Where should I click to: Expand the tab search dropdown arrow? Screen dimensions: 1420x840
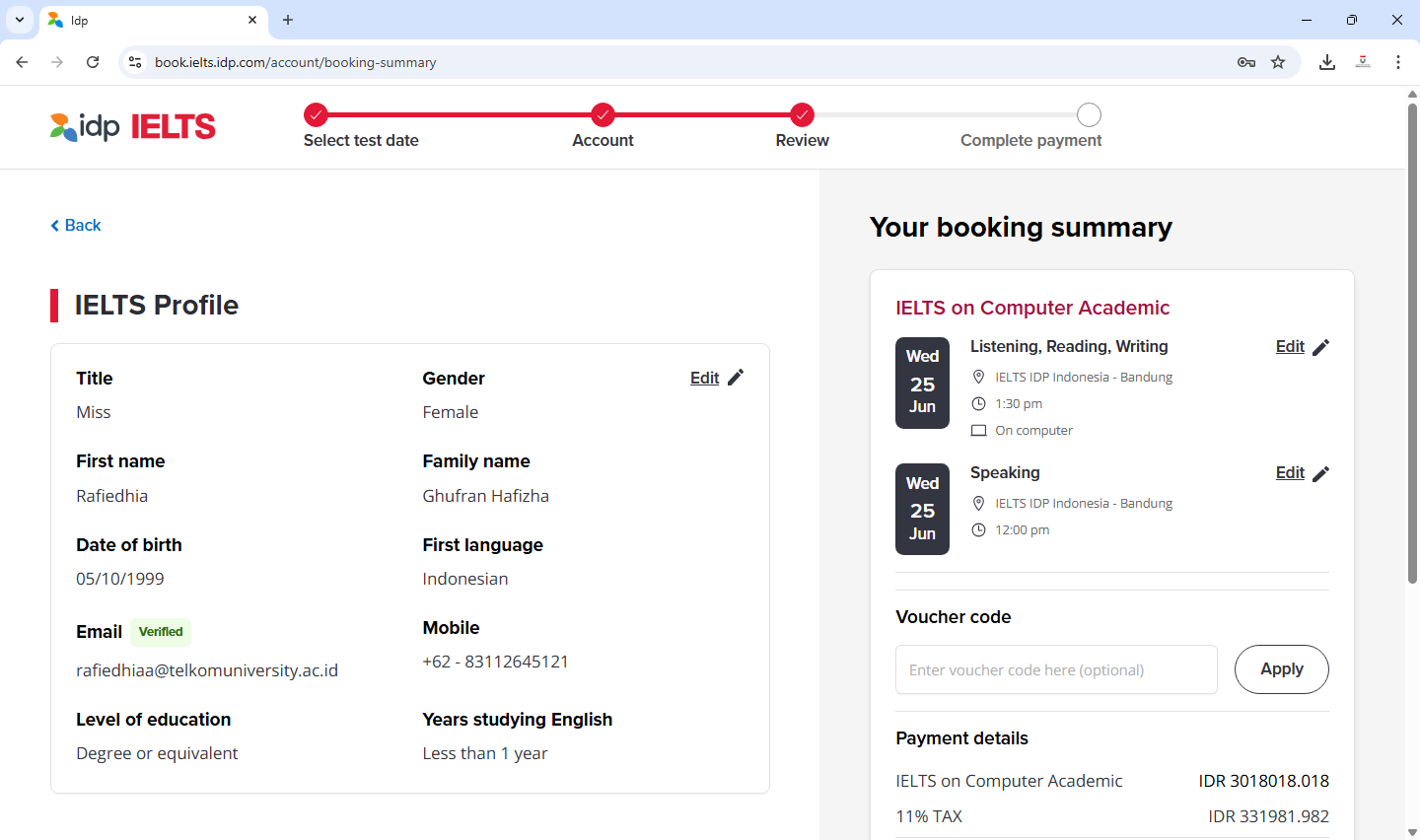coord(20,20)
